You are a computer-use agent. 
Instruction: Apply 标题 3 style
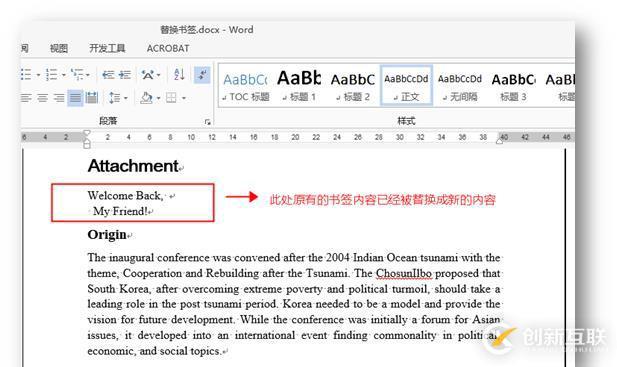tap(514, 86)
